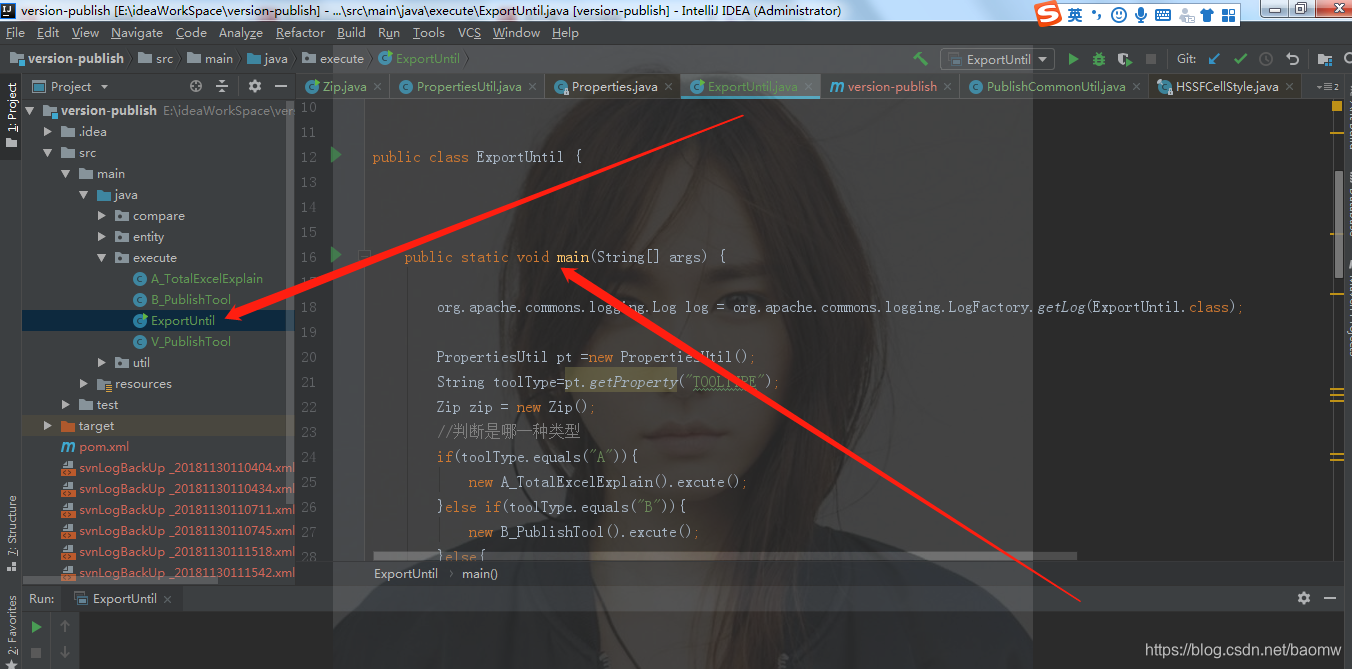Show the hidden editor tabs list
The height and width of the screenshot is (669, 1352).
tap(1328, 87)
